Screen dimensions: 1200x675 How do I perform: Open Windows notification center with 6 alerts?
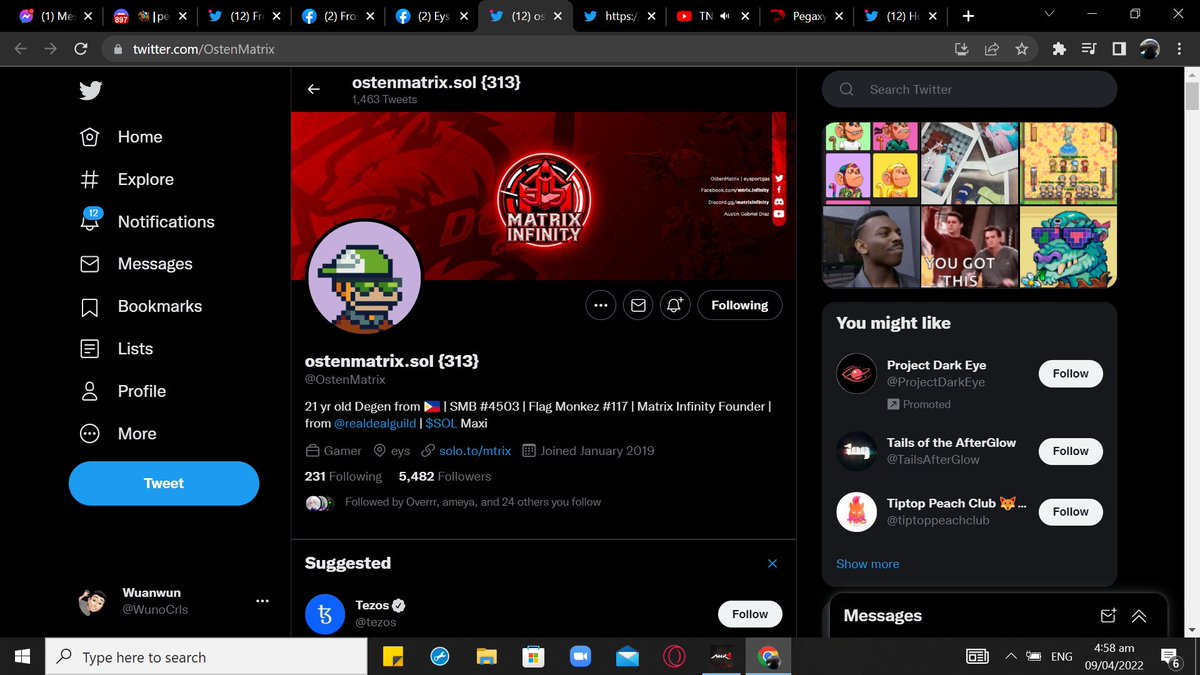tap(1171, 657)
